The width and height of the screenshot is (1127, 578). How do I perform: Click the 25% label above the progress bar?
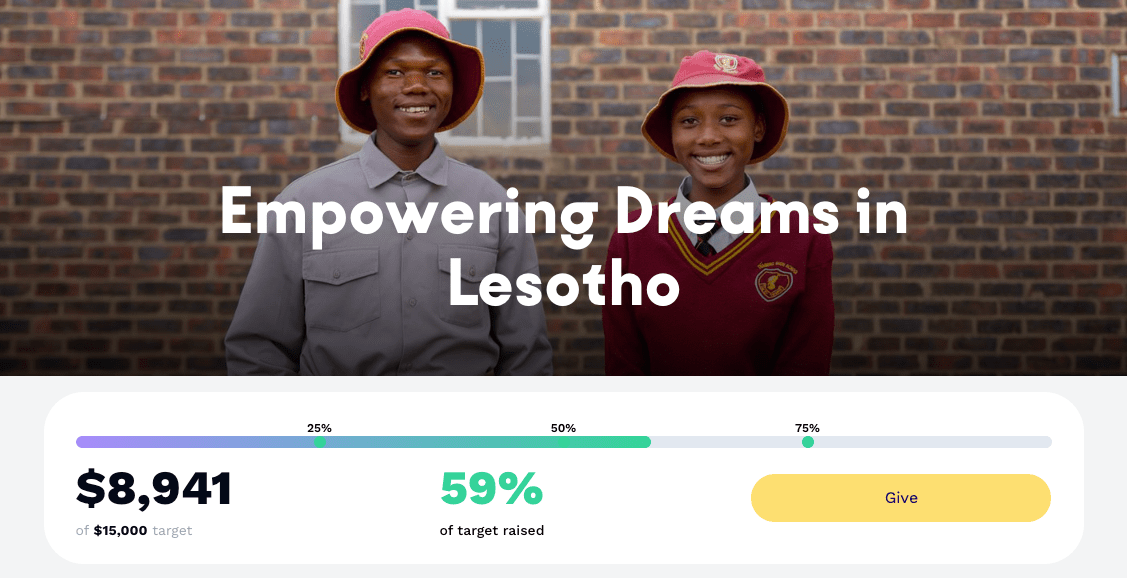click(x=320, y=428)
